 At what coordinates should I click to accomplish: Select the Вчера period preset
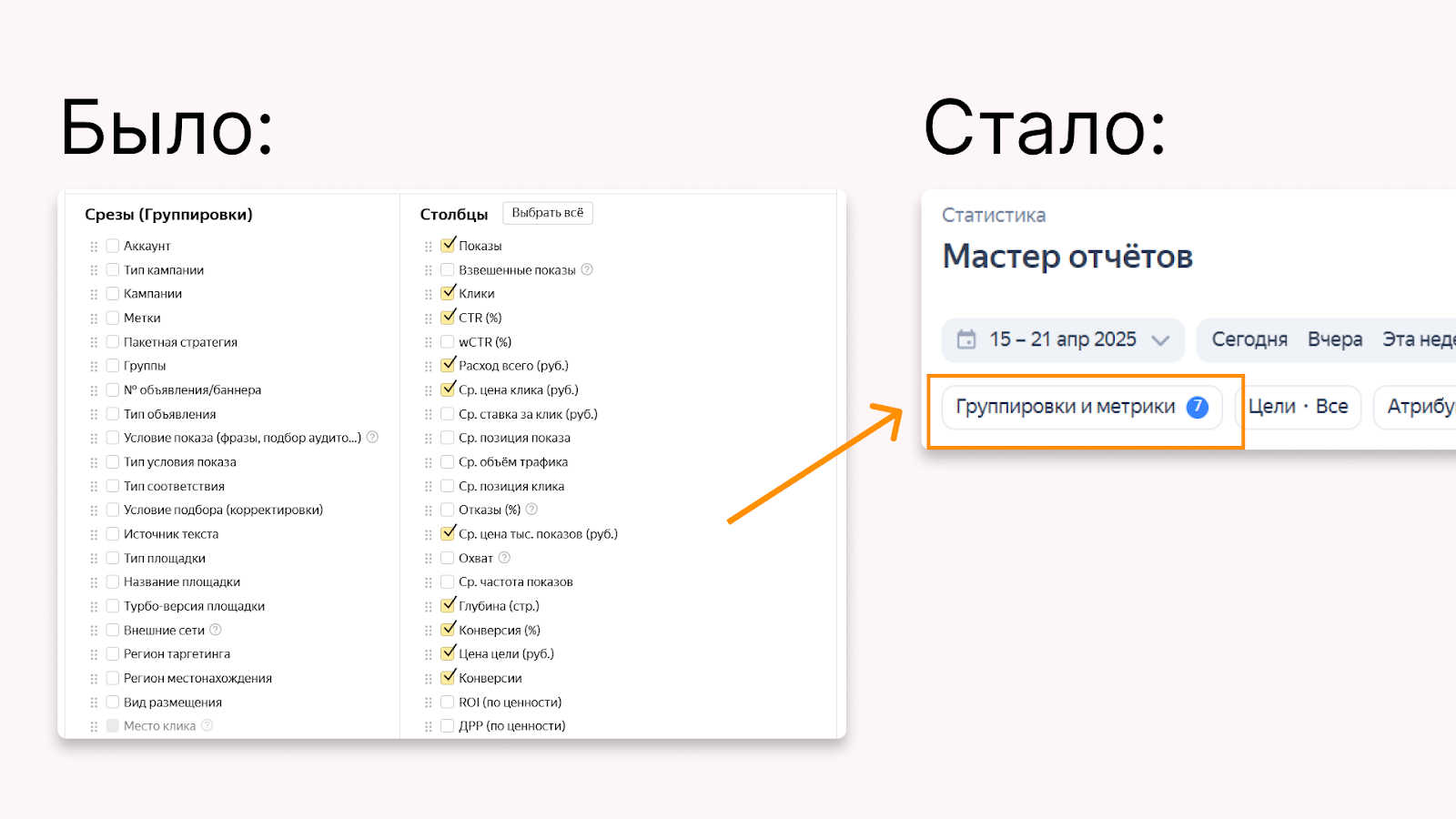[x=1335, y=339]
